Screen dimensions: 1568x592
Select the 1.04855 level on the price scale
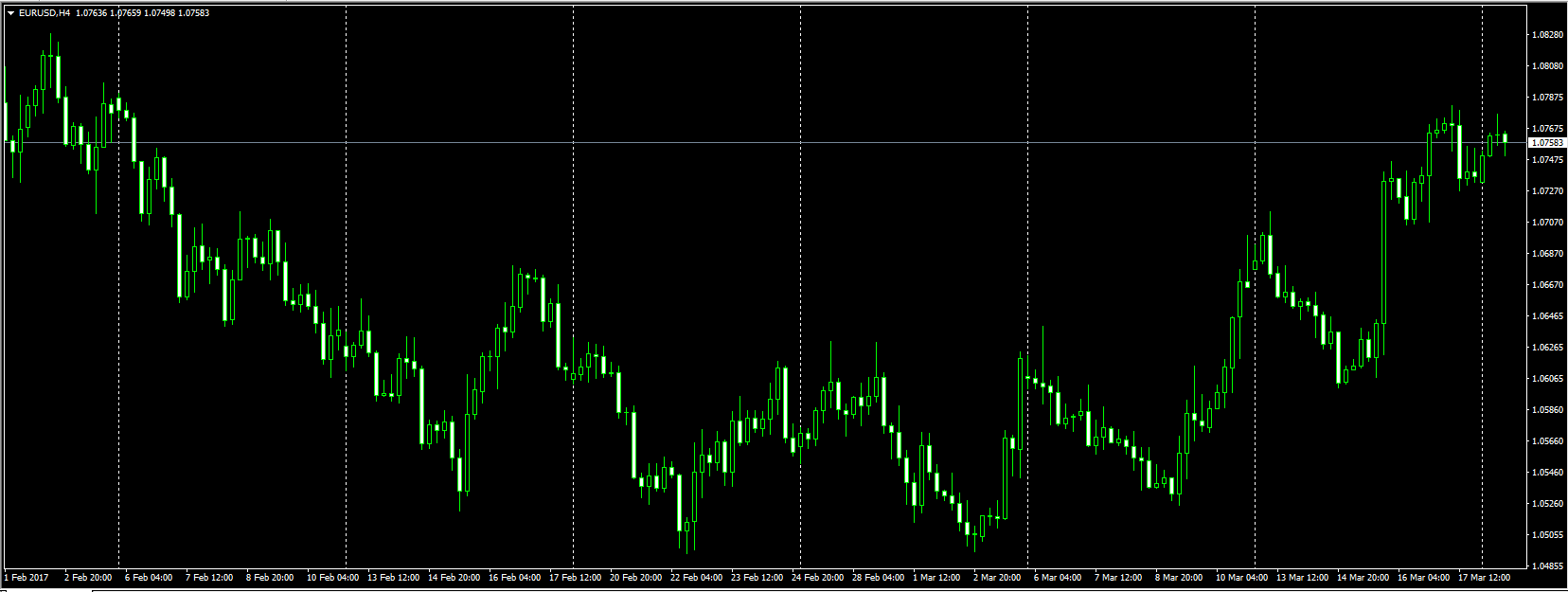pyautogui.click(x=1547, y=566)
